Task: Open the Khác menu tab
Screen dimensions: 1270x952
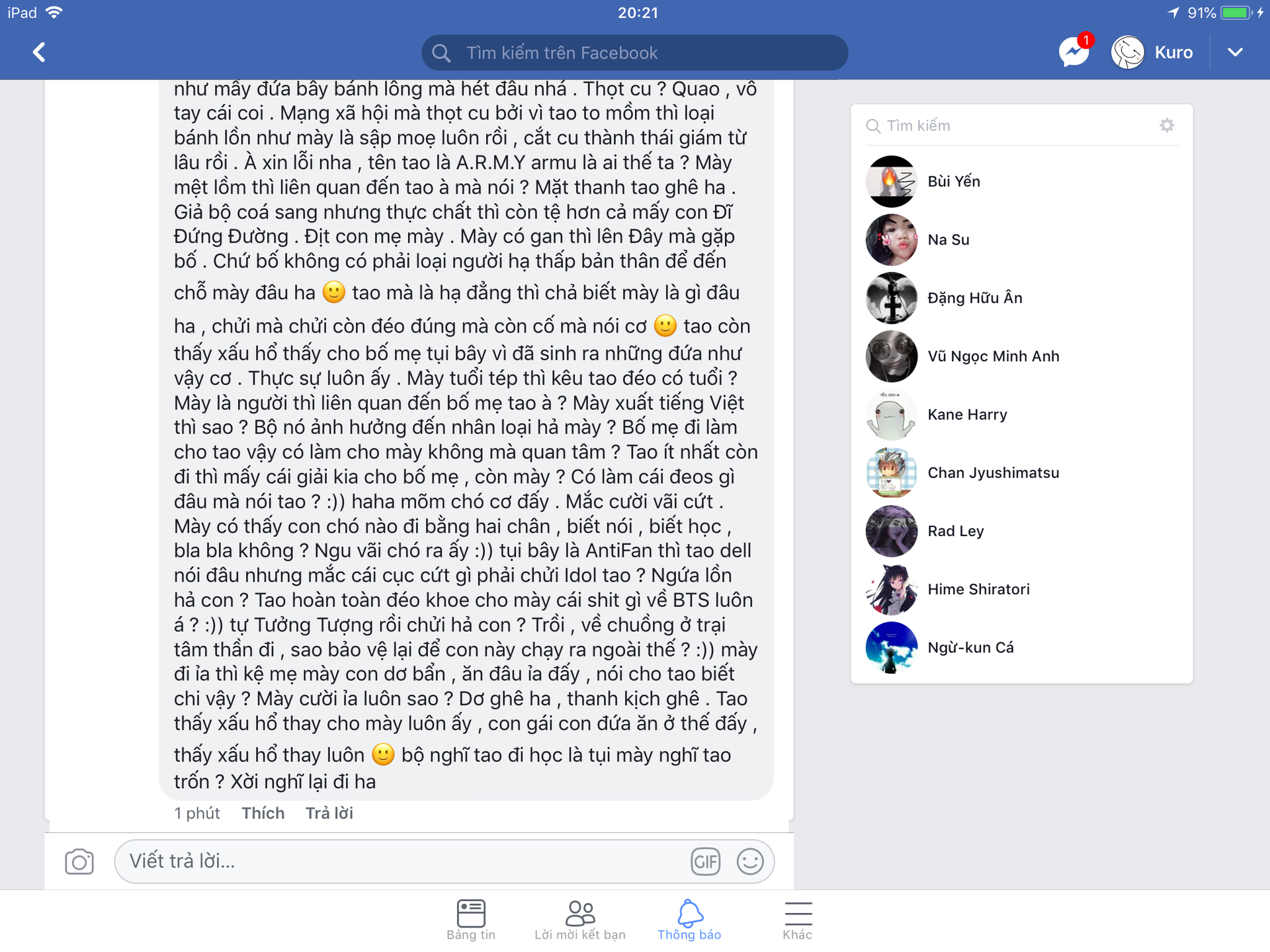Action: (x=798, y=920)
